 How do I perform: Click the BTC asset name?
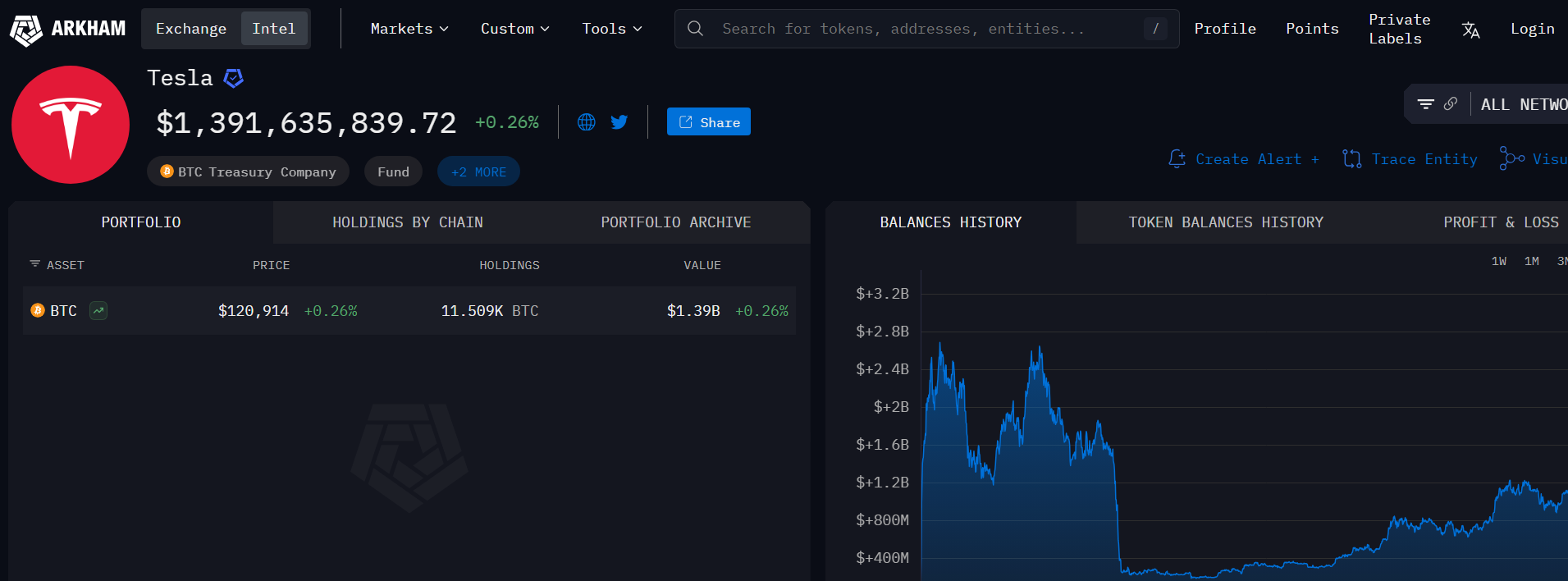pyautogui.click(x=63, y=311)
